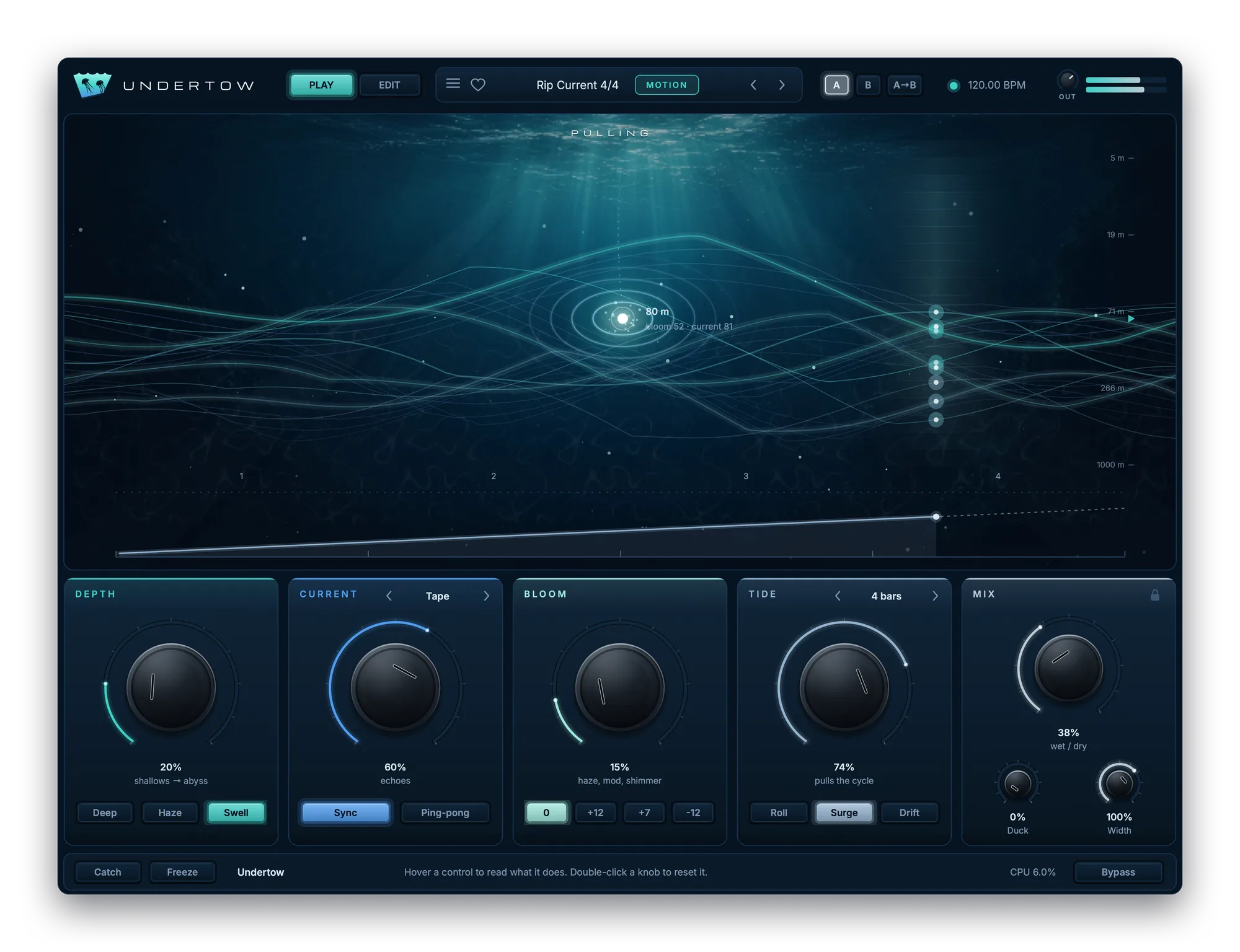Toggle Swell mode in Depth panel
Viewport: 1240px width, 952px height.
point(236,813)
